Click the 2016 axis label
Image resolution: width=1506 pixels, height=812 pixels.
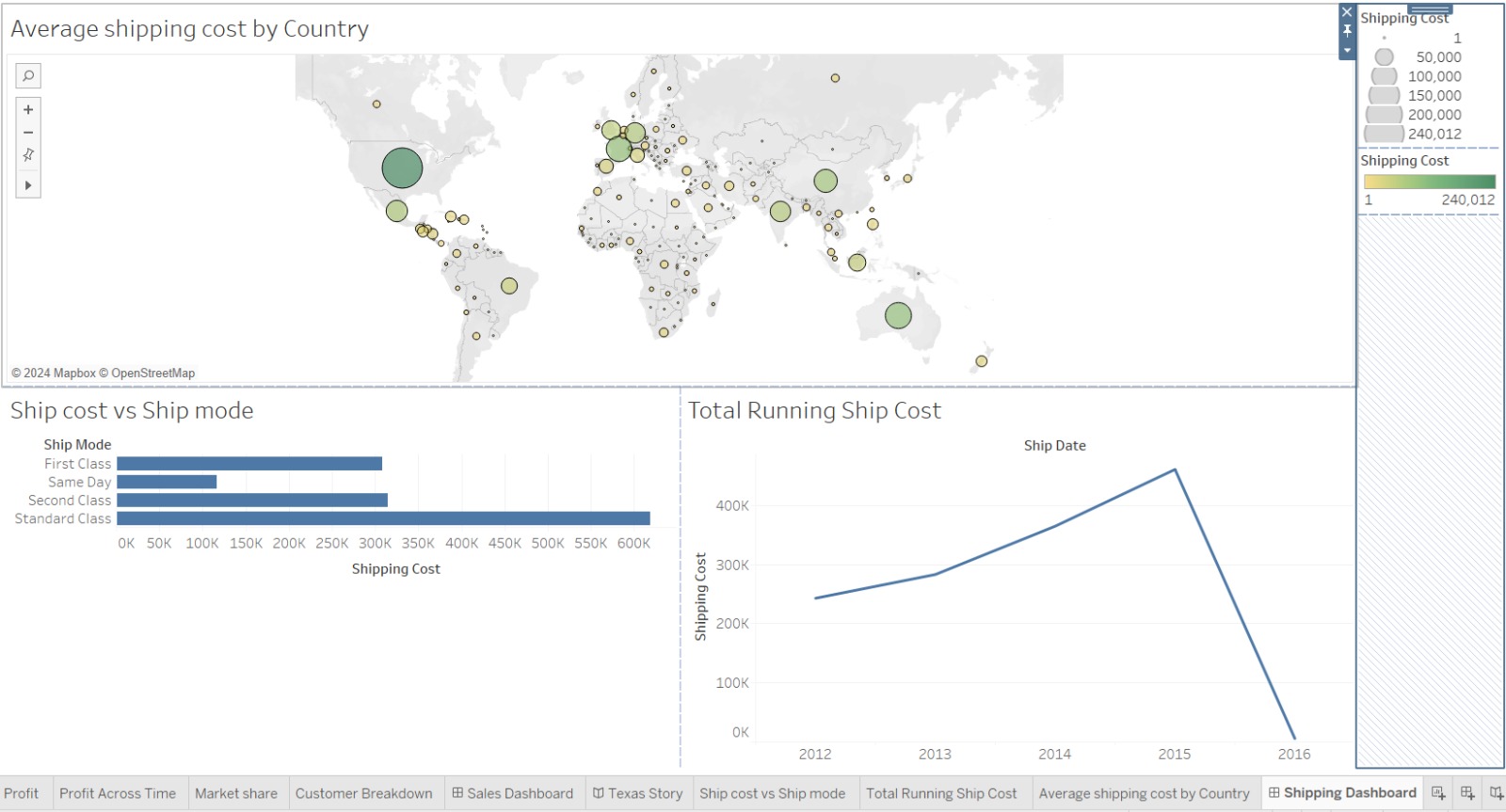[1294, 754]
